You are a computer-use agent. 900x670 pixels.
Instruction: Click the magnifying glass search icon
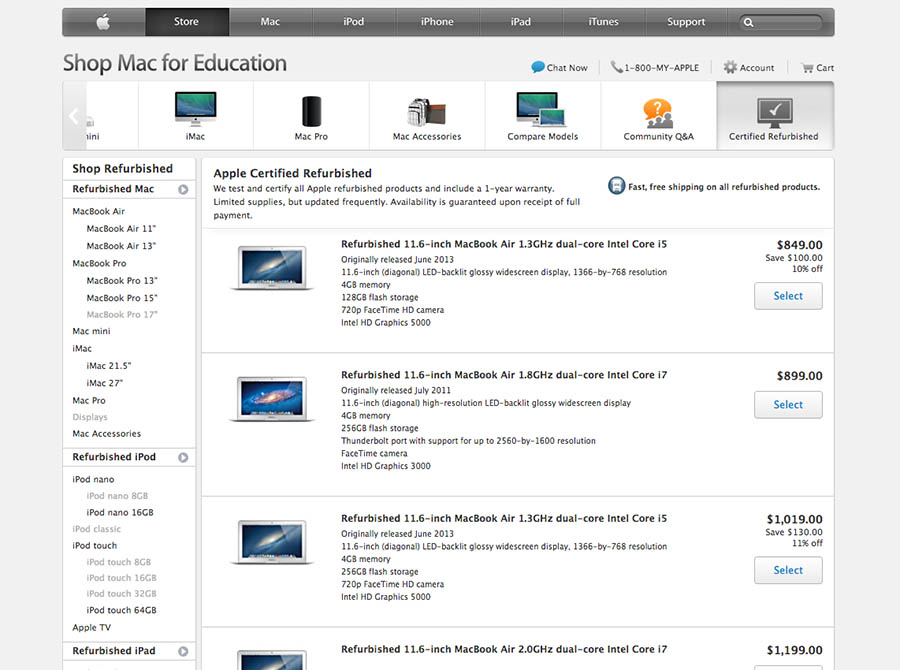coord(748,23)
